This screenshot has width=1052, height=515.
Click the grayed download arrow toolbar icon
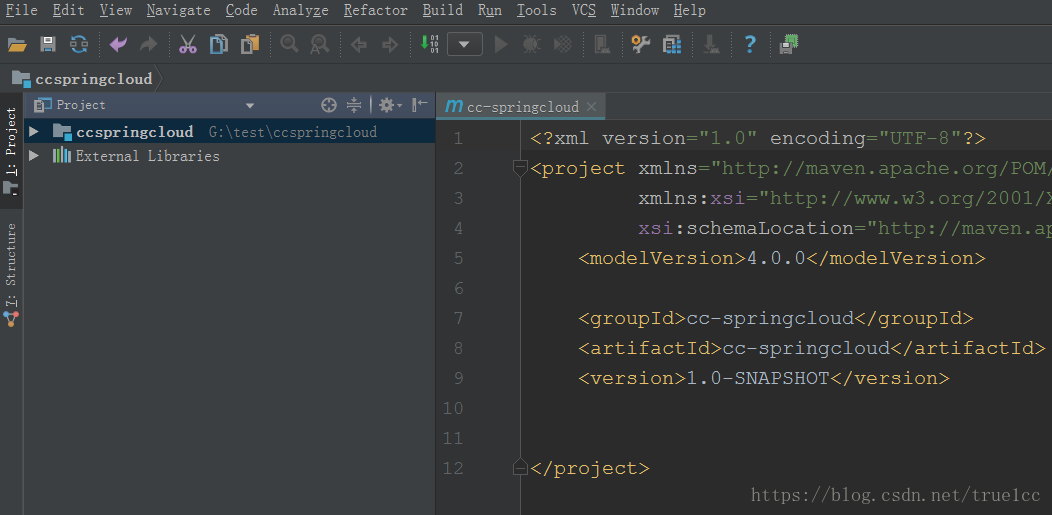tap(711, 45)
